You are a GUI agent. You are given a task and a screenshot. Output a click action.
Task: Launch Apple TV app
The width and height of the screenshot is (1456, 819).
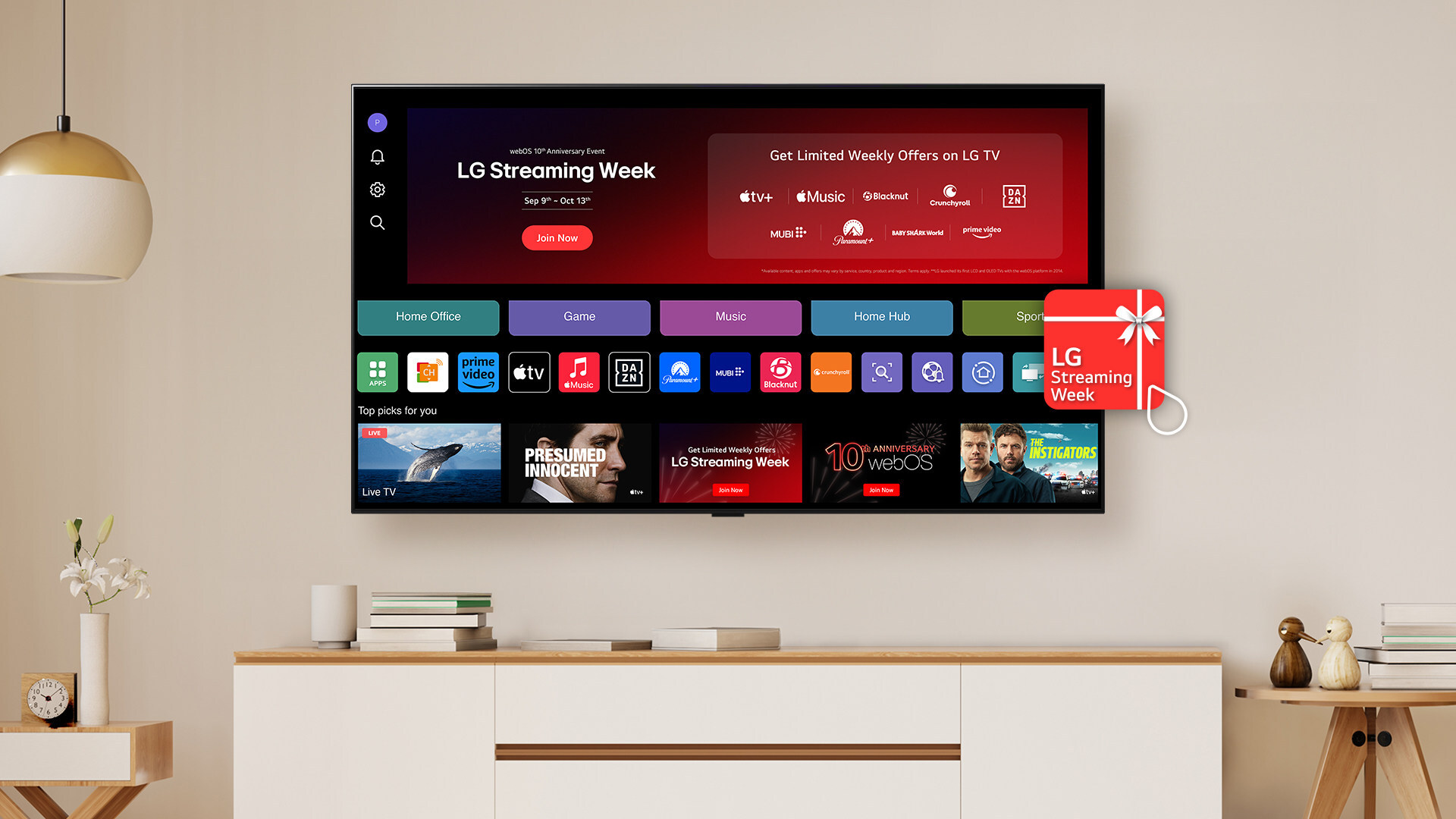coord(528,371)
